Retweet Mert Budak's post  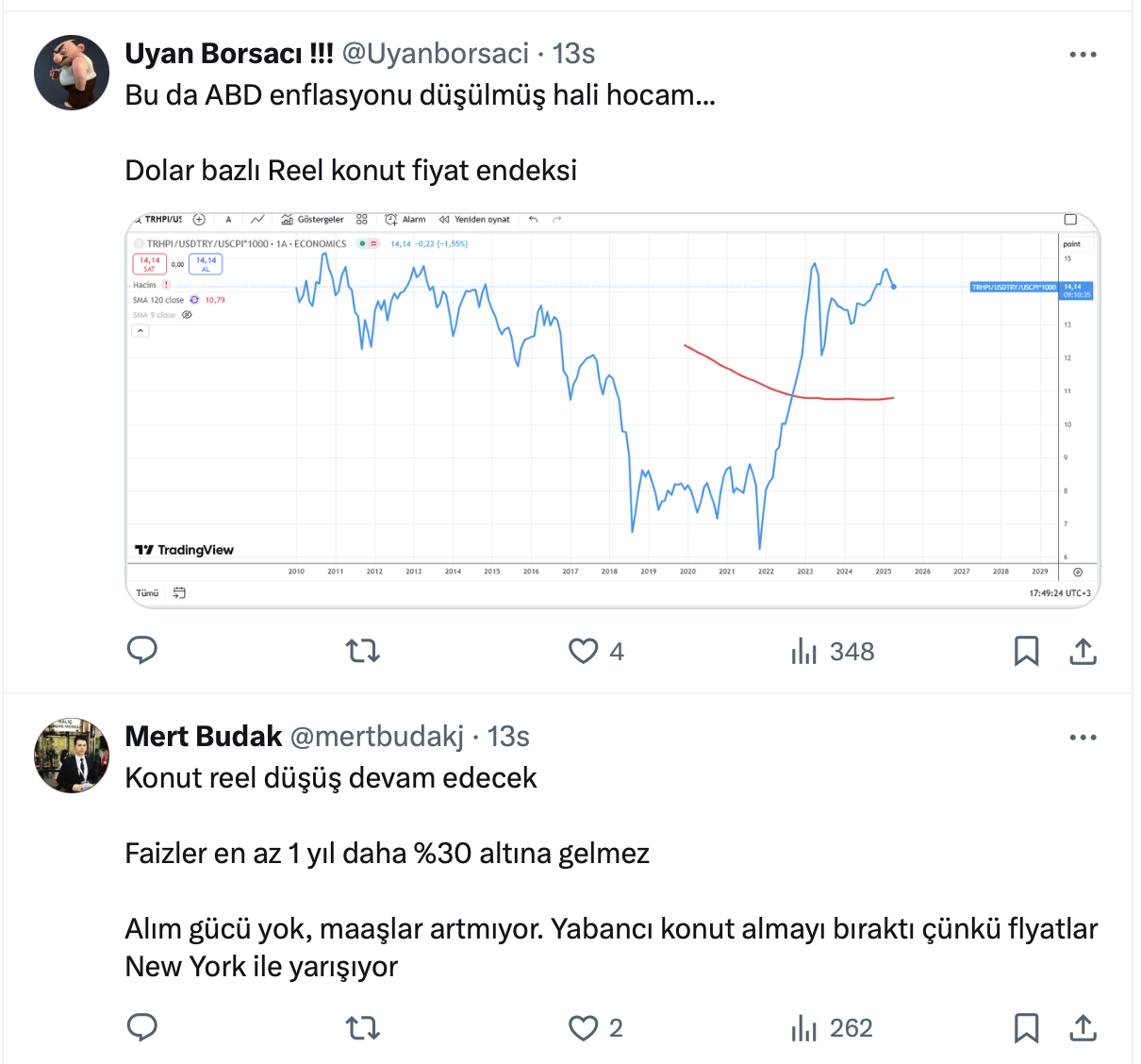point(363,1027)
